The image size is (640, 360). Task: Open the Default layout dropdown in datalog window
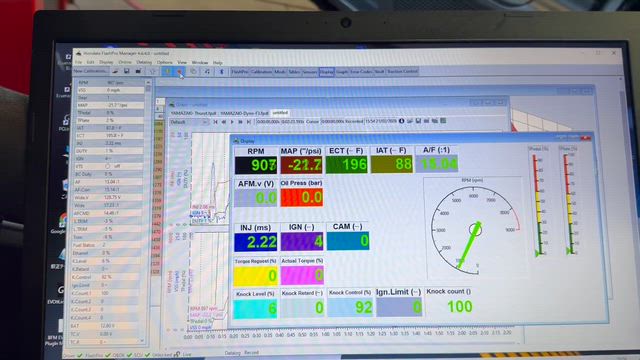point(189,122)
